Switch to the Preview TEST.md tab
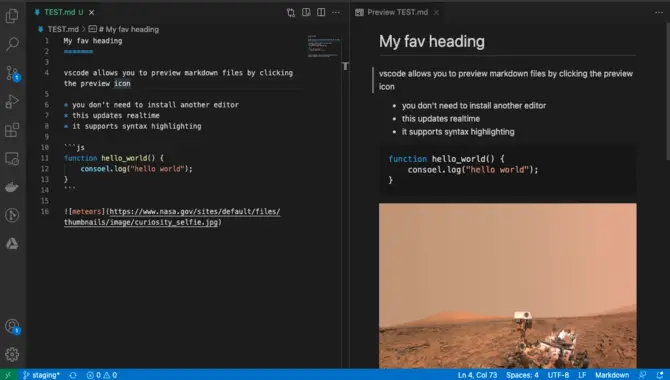Screen dimensions: 670x380 tap(397, 12)
